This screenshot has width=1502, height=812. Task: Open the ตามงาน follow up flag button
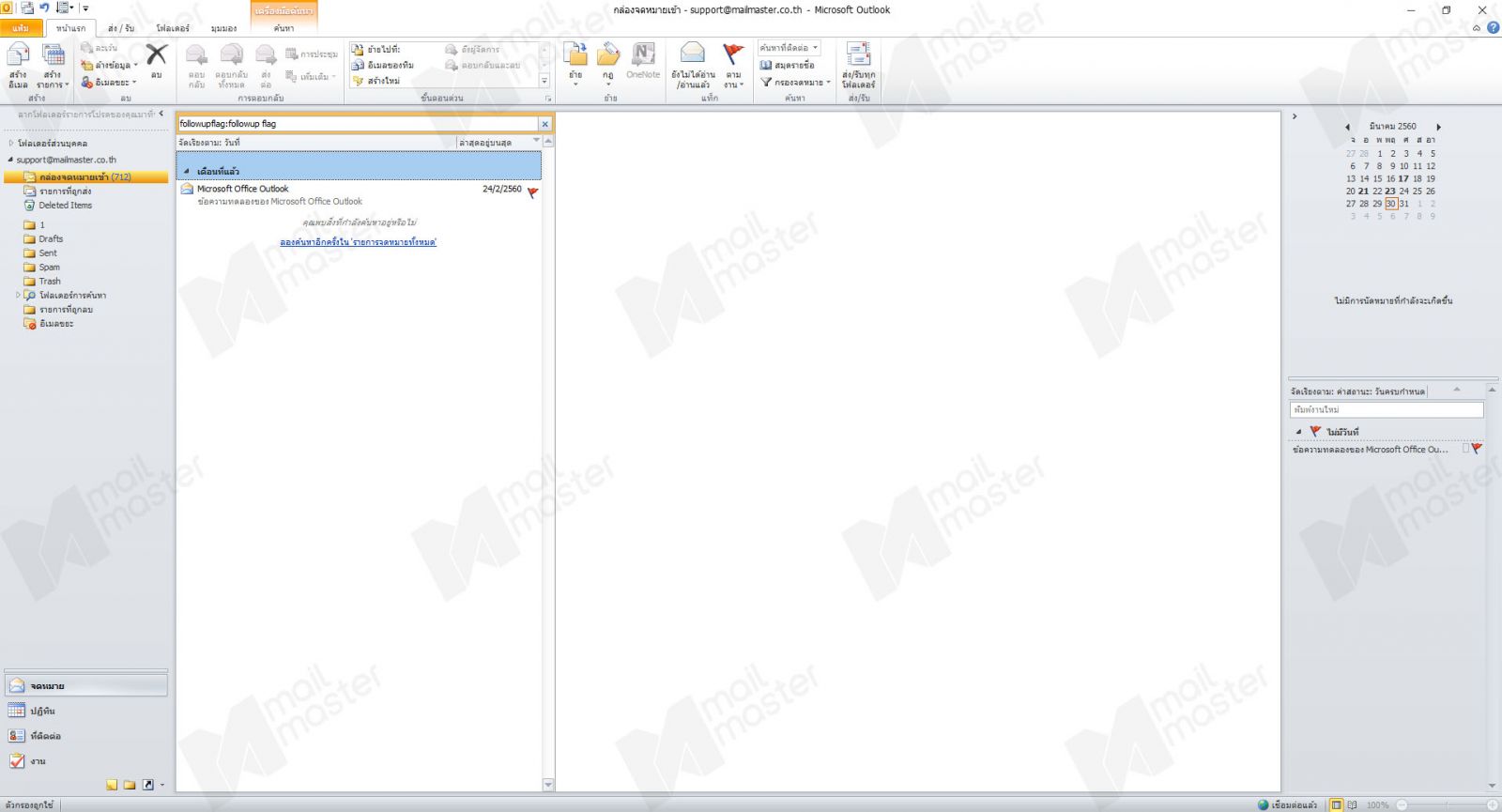[733, 66]
